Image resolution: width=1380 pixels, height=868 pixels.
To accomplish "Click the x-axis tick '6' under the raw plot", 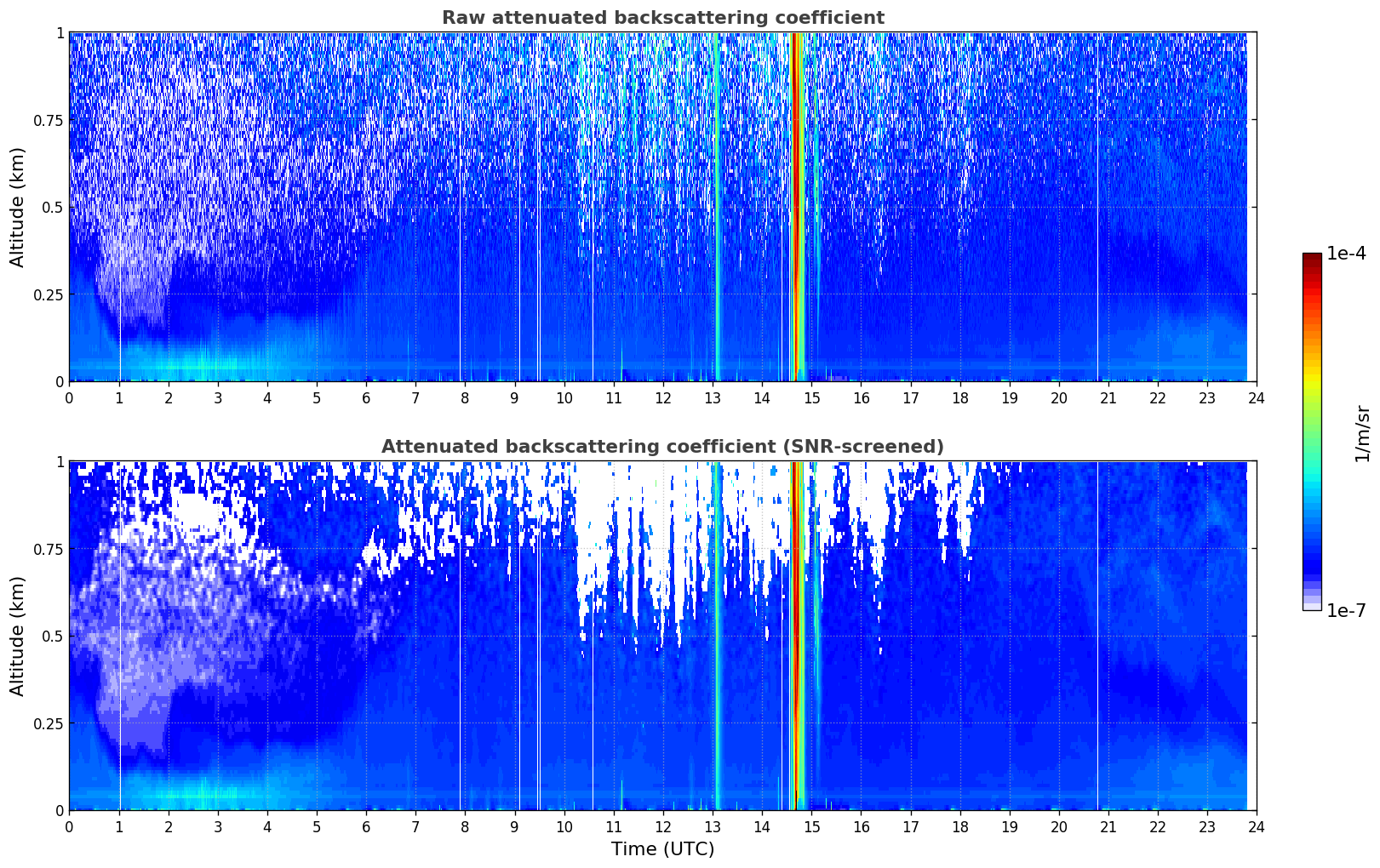I will click(366, 398).
